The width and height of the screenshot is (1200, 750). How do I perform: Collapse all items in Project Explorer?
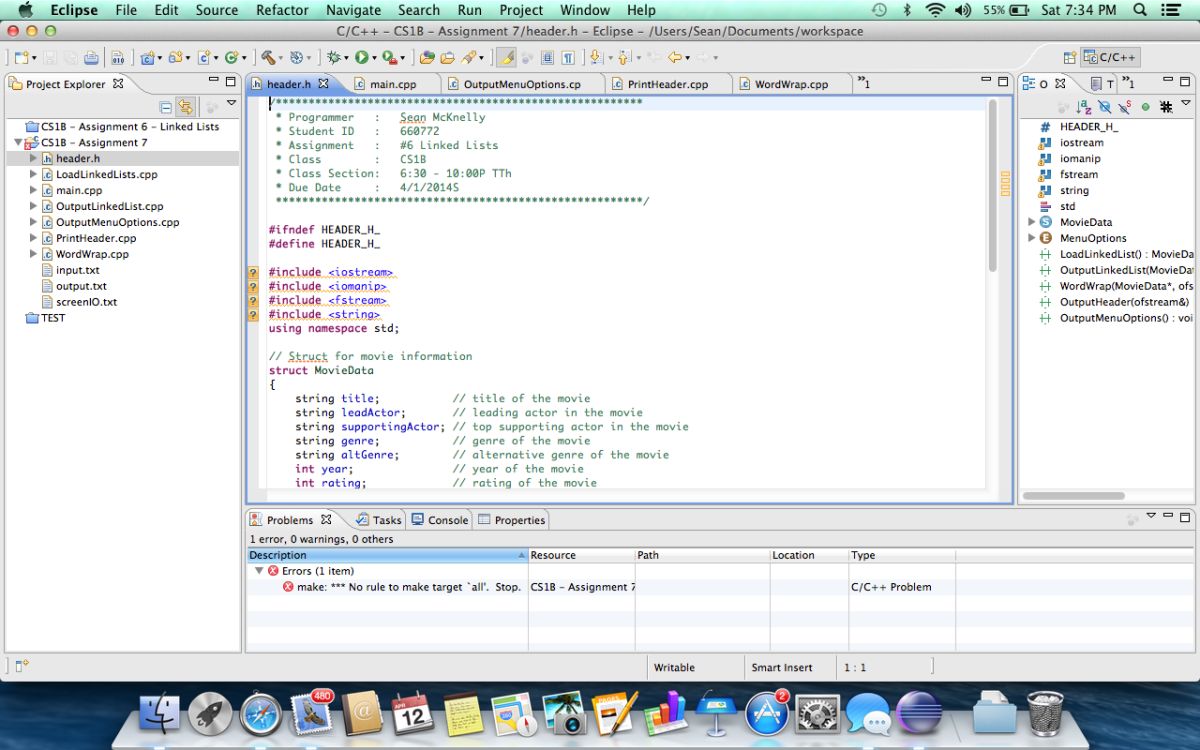tap(166, 107)
